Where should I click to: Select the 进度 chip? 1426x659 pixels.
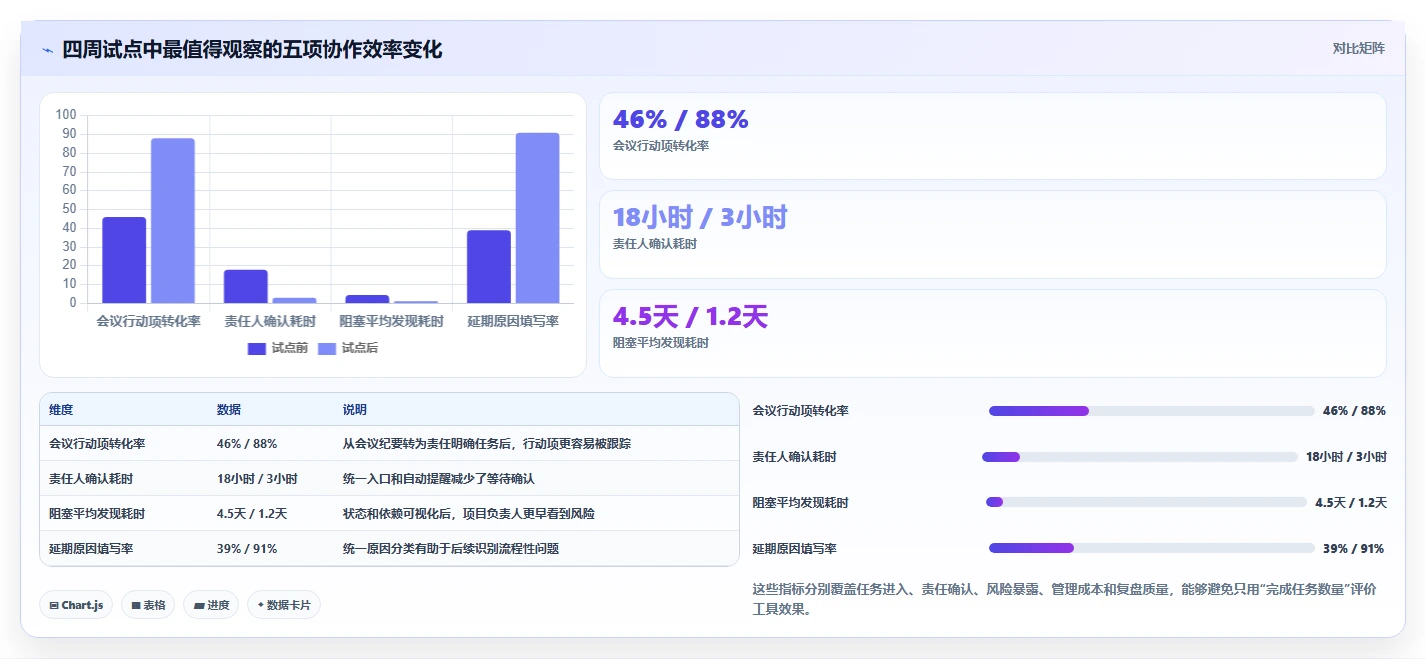point(211,605)
